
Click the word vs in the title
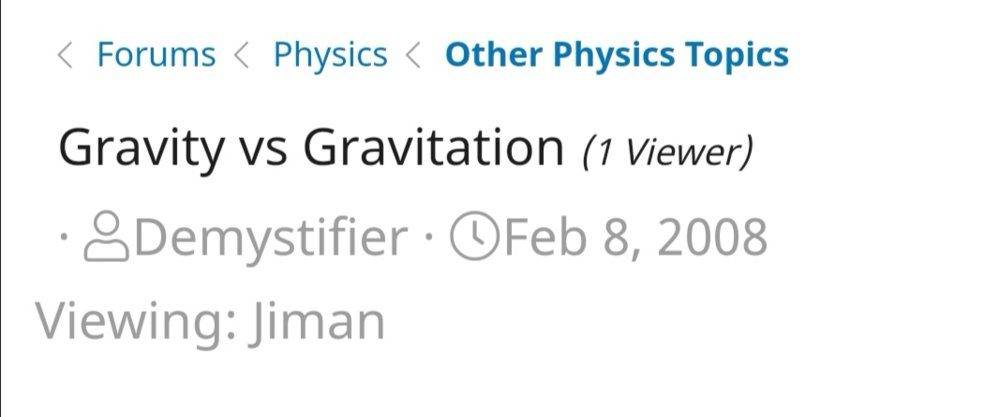263,150
